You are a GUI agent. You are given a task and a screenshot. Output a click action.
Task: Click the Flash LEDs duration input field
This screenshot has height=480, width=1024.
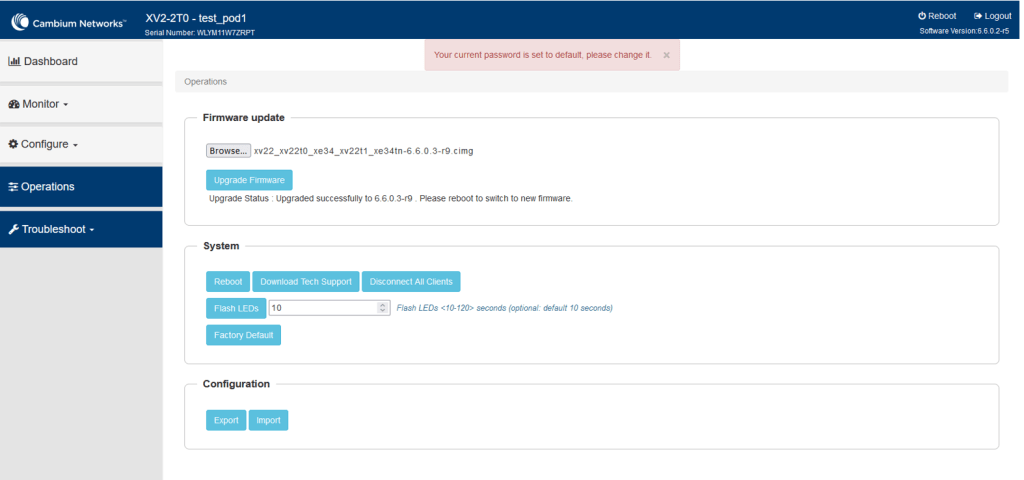(322, 308)
